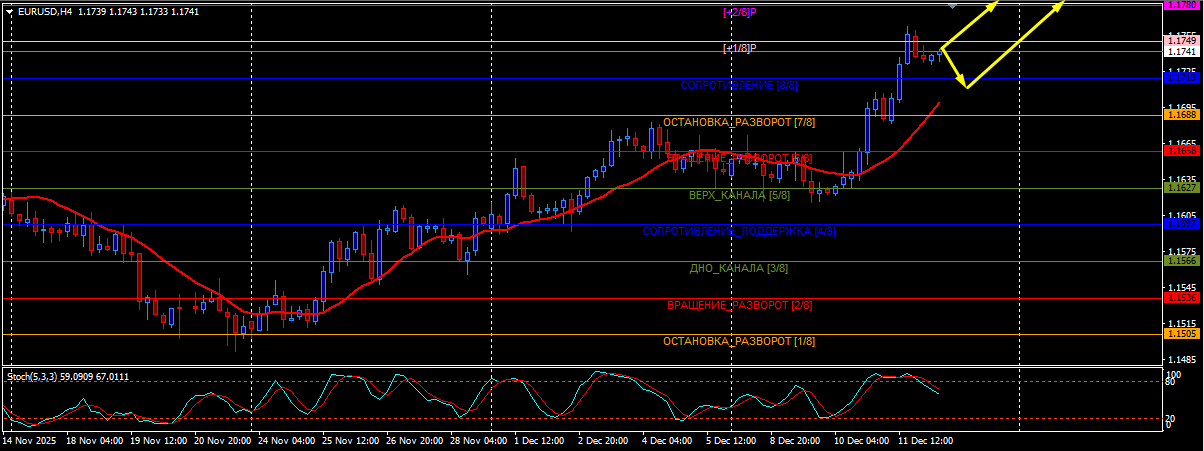Click the 26 Nov 20:00 time label

[414, 440]
